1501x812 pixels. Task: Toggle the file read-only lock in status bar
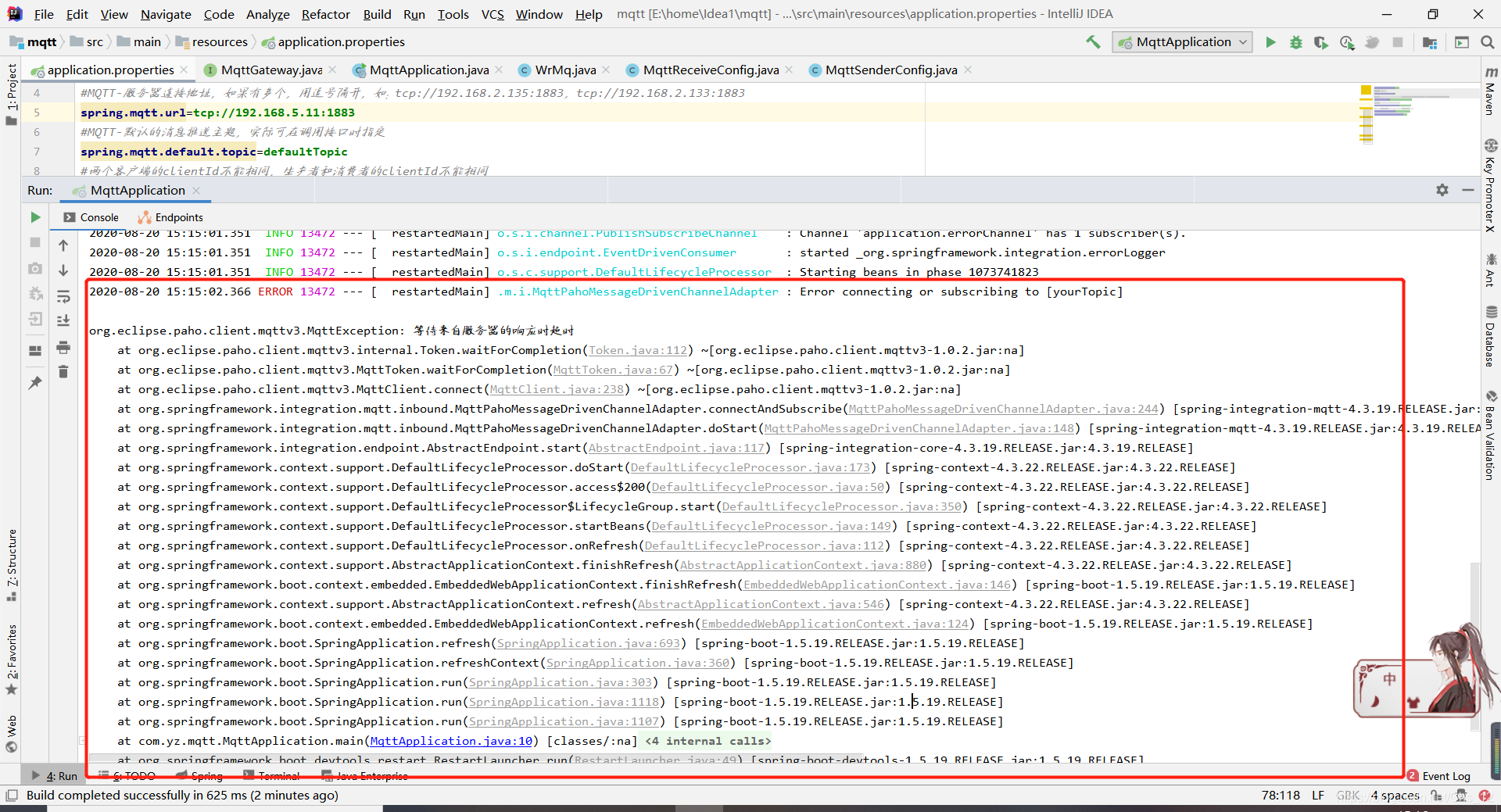coord(1437,796)
